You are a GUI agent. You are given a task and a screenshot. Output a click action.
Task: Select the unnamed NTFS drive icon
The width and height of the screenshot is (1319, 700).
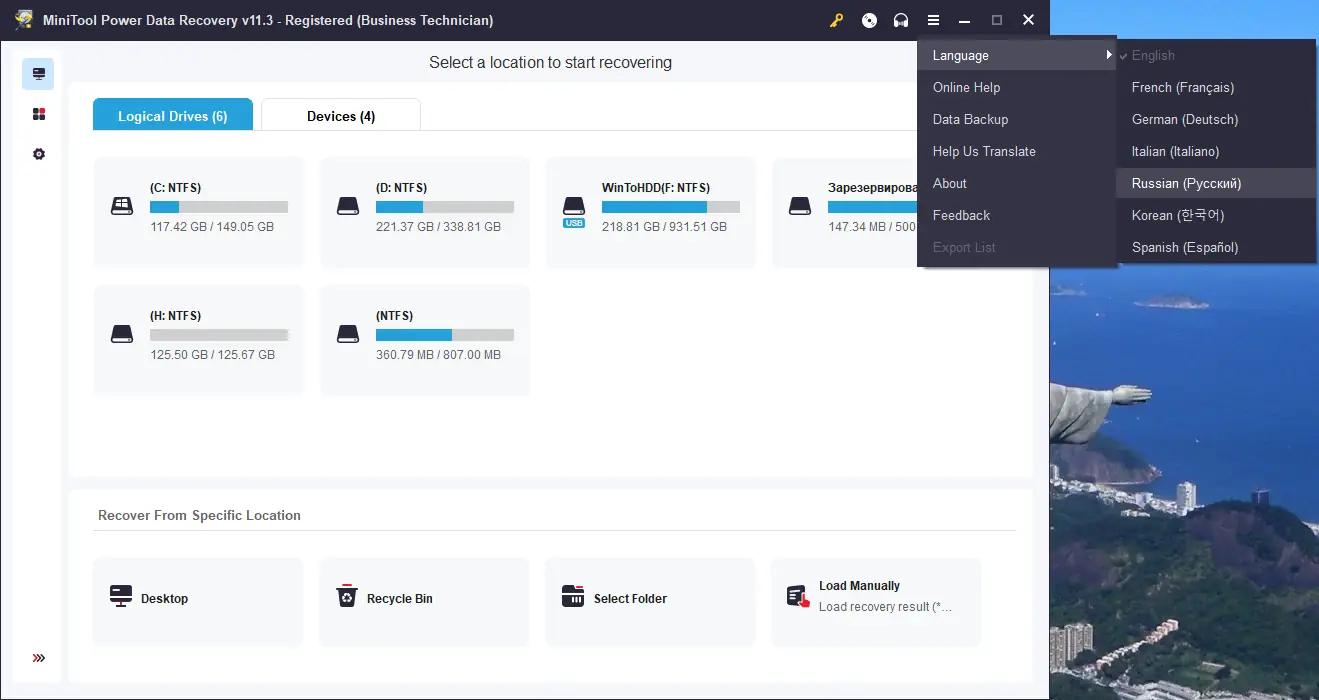(347, 334)
